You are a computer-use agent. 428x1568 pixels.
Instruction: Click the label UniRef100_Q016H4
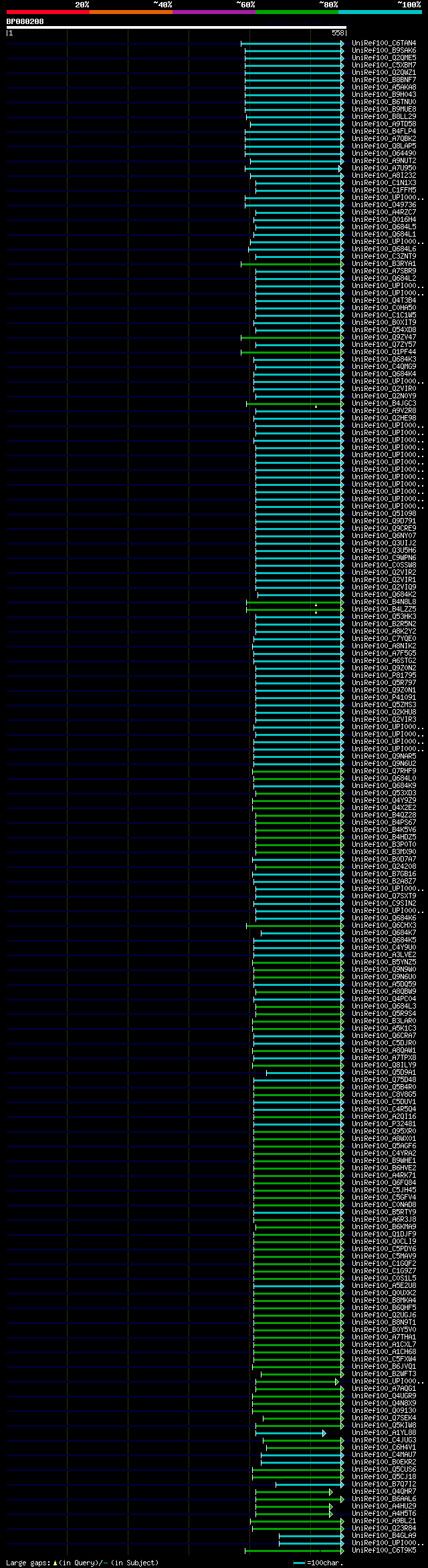coord(384,219)
